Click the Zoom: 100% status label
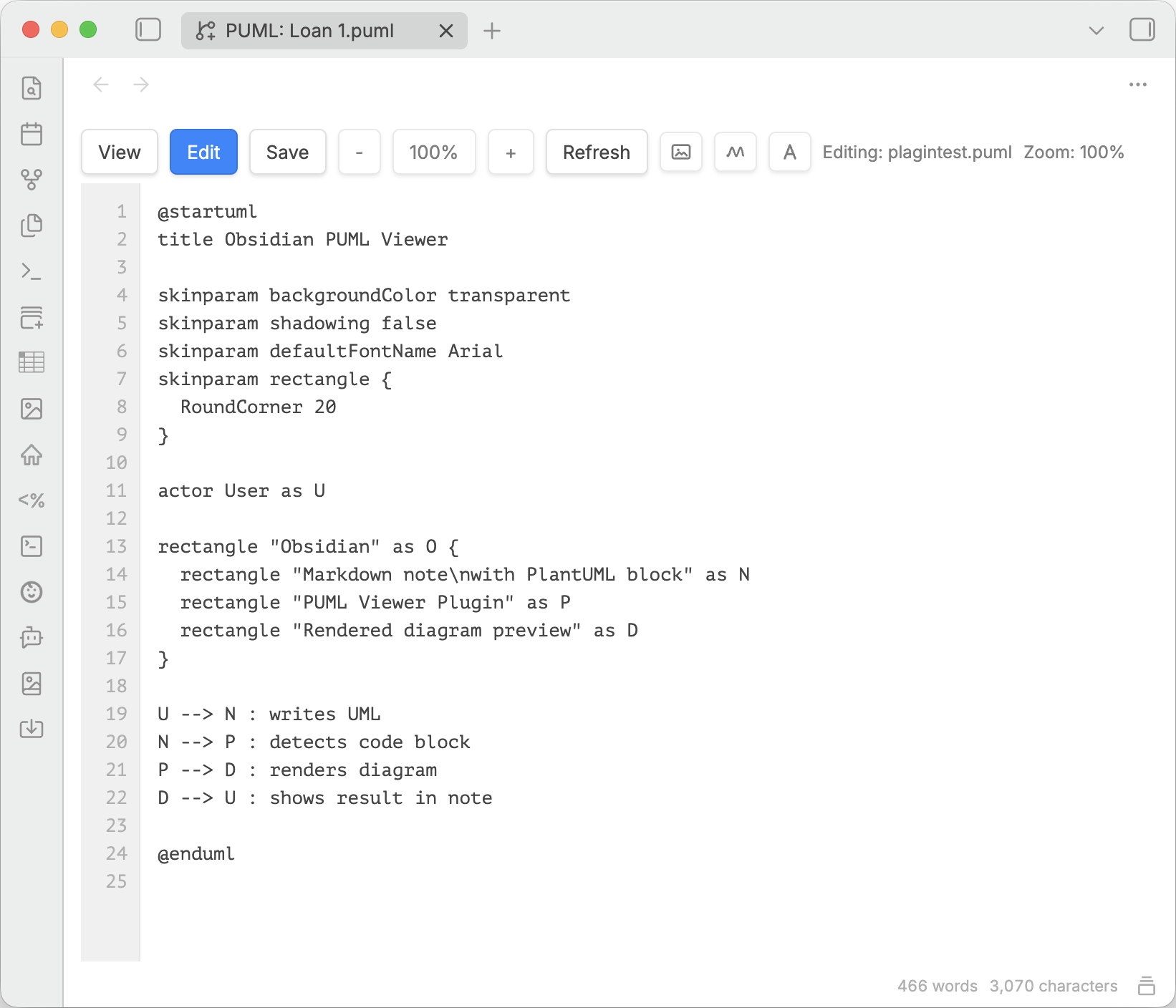1176x1008 pixels. (1074, 152)
